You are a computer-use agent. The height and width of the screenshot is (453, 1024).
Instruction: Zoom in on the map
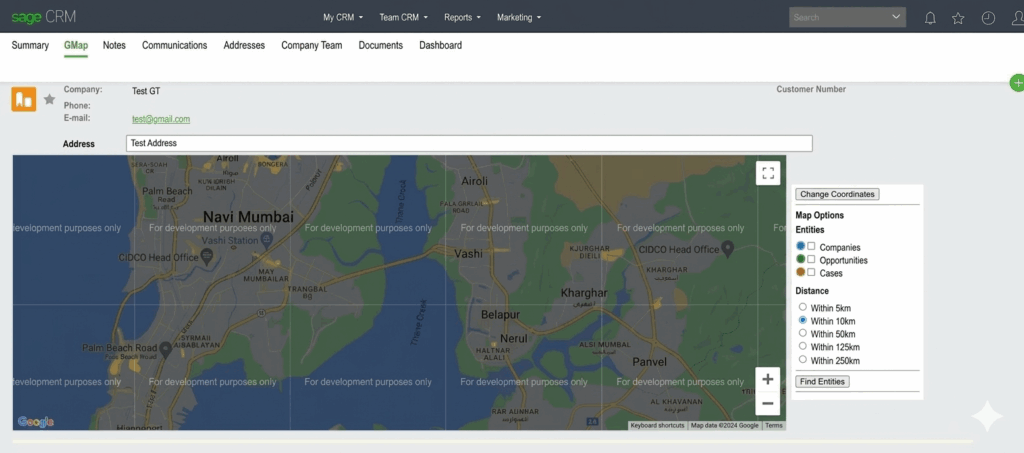tap(767, 379)
